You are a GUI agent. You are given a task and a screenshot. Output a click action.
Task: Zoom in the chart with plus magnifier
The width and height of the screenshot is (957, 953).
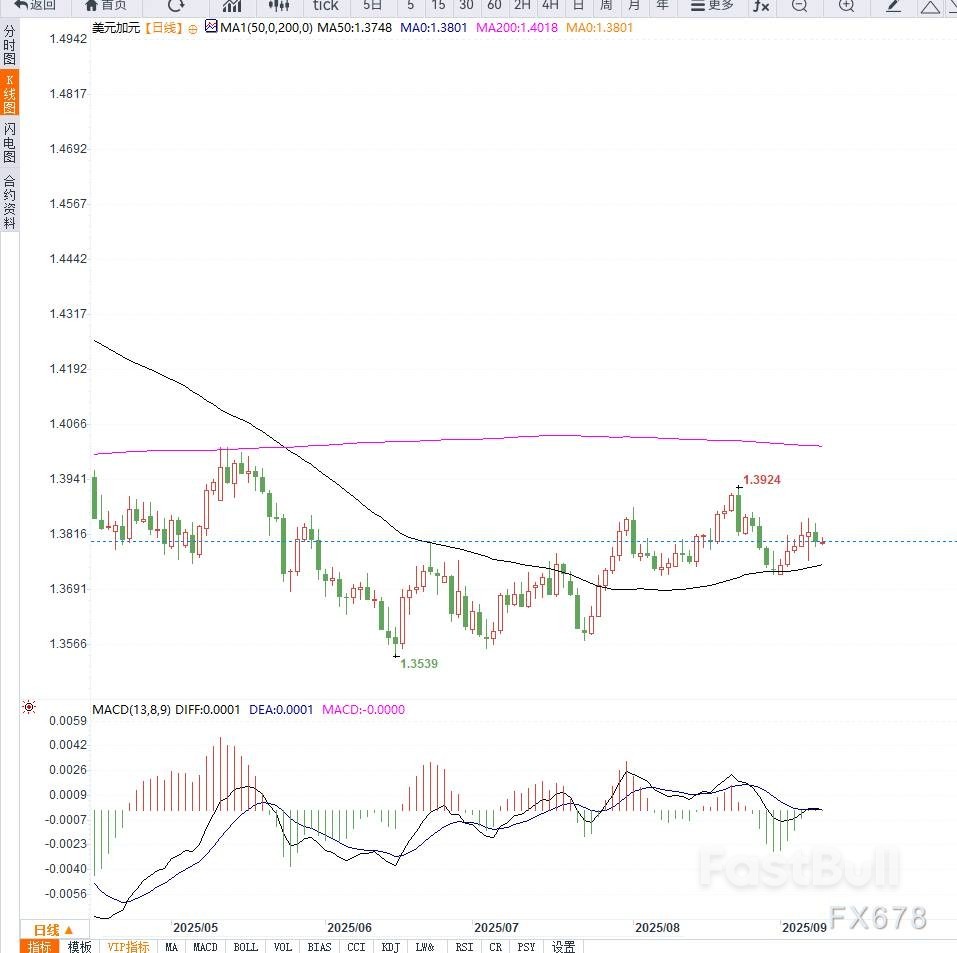pyautogui.click(x=846, y=6)
